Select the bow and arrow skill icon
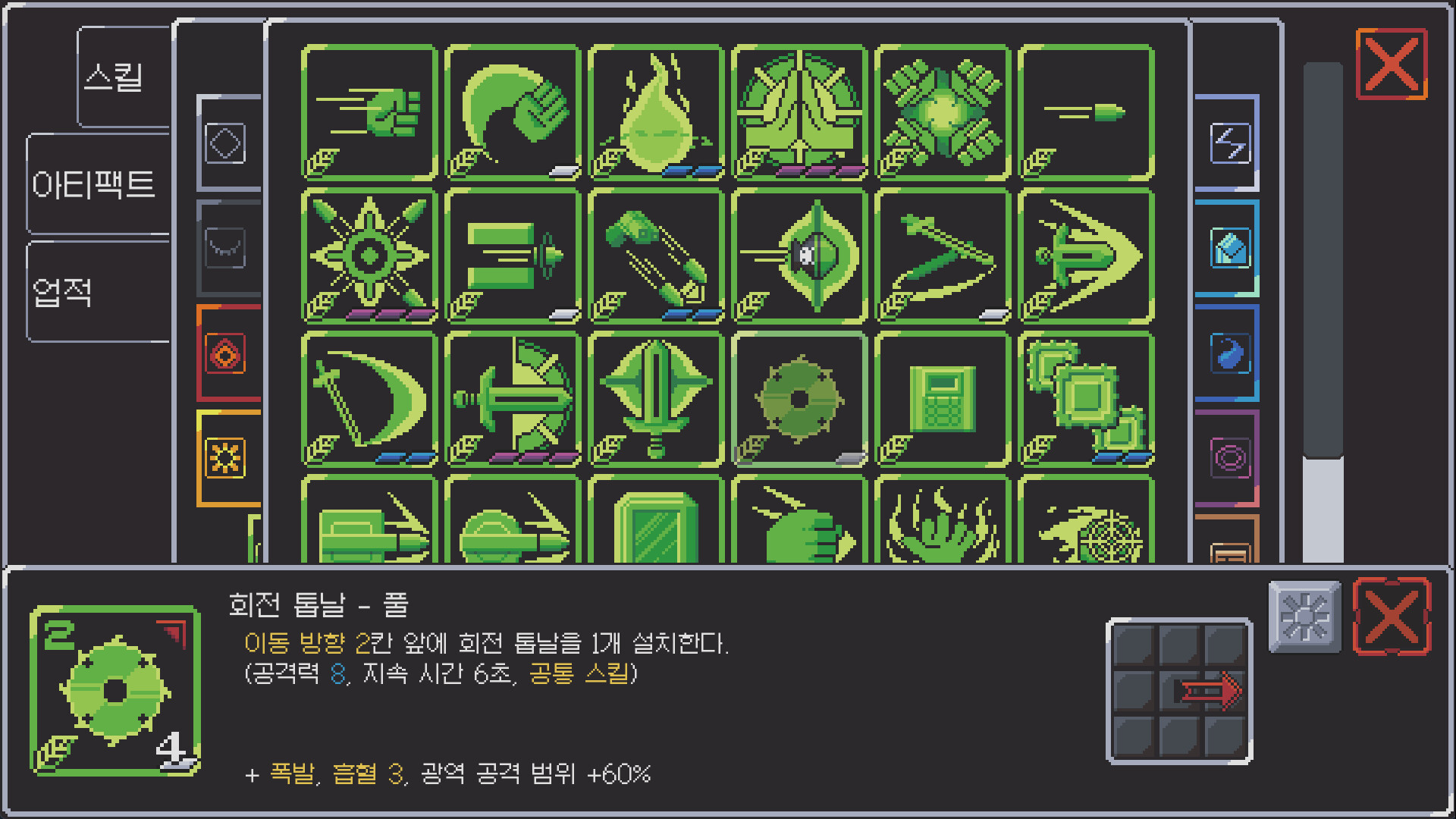The width and height of the screenshot is (1456, 819). click(x=943, y=256)
